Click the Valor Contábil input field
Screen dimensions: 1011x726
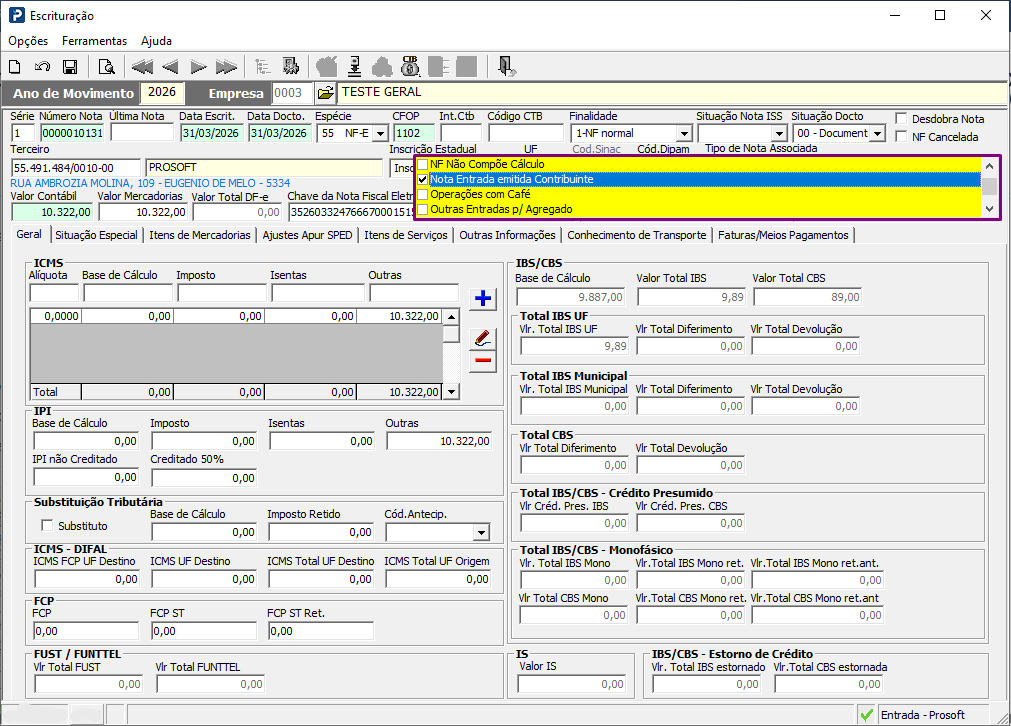point(52,212)
